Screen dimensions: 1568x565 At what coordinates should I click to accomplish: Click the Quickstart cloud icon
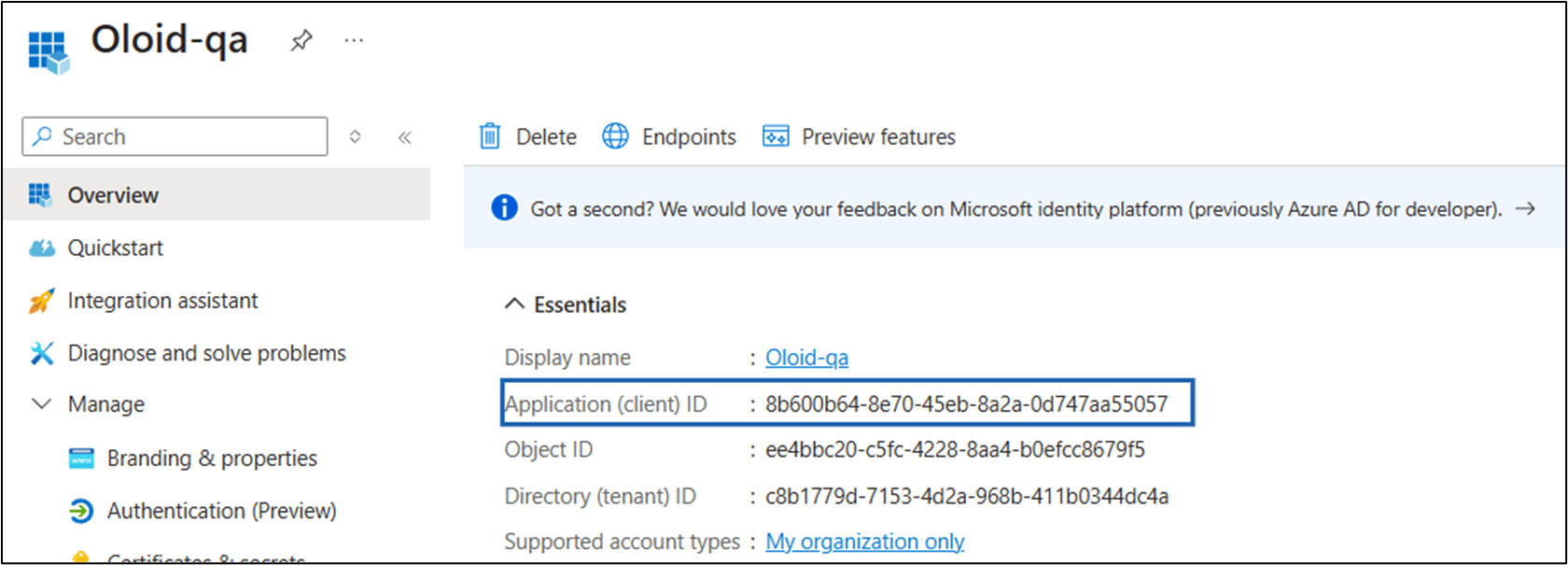coord(41,247)
